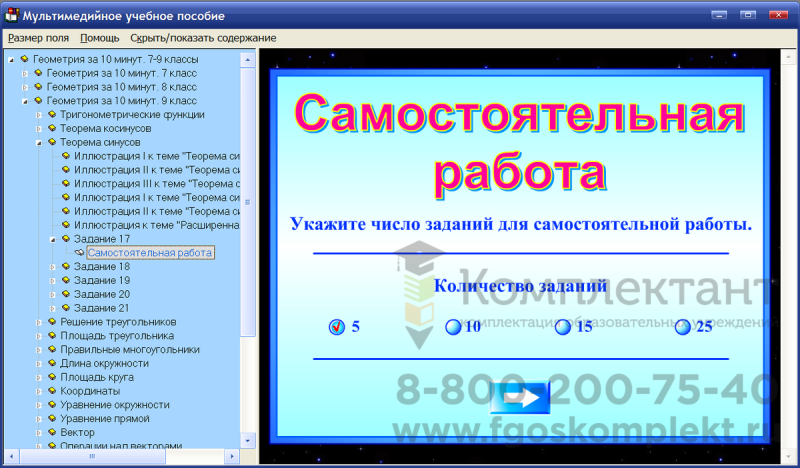This screenshot has height=468, width=800.
Task: Expand Задание 19 node
Action: [x=52, y=280]
